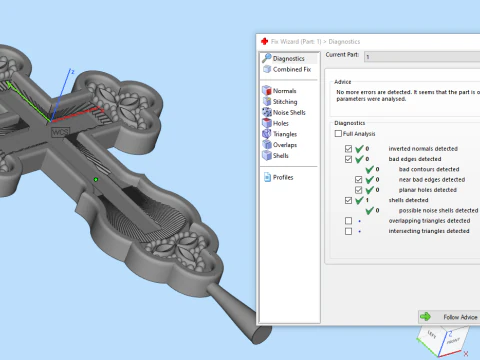Toggle the bad edges detected checkbox
Viewport: 480px width, 360px height.
click(348, 159)
